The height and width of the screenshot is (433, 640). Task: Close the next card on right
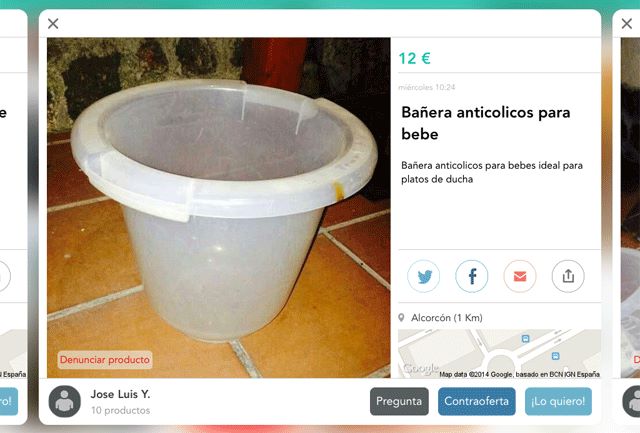coord(627,24)
